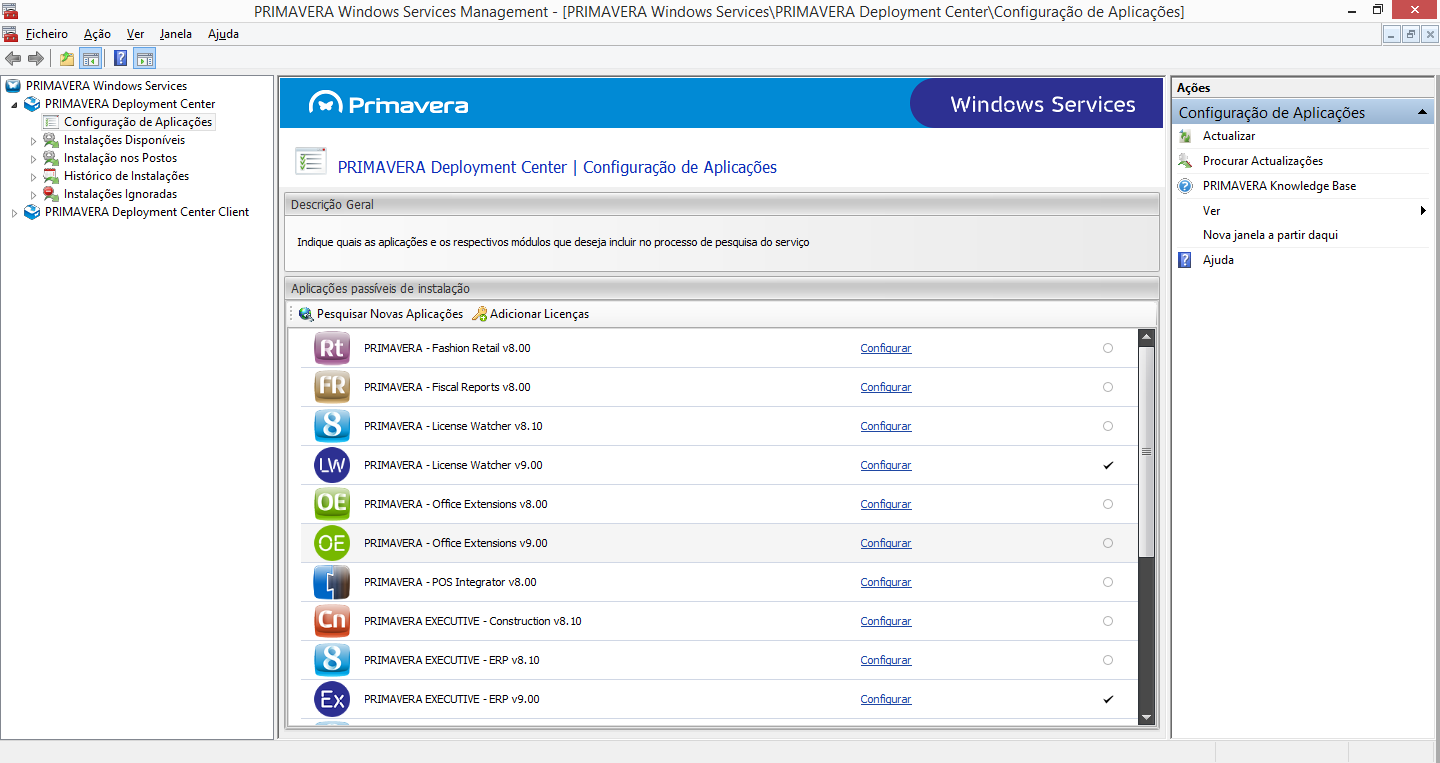1440x763 pixels.
Task: Click the Instalações Ignoradas tree icon
Action: click(51, 194)
